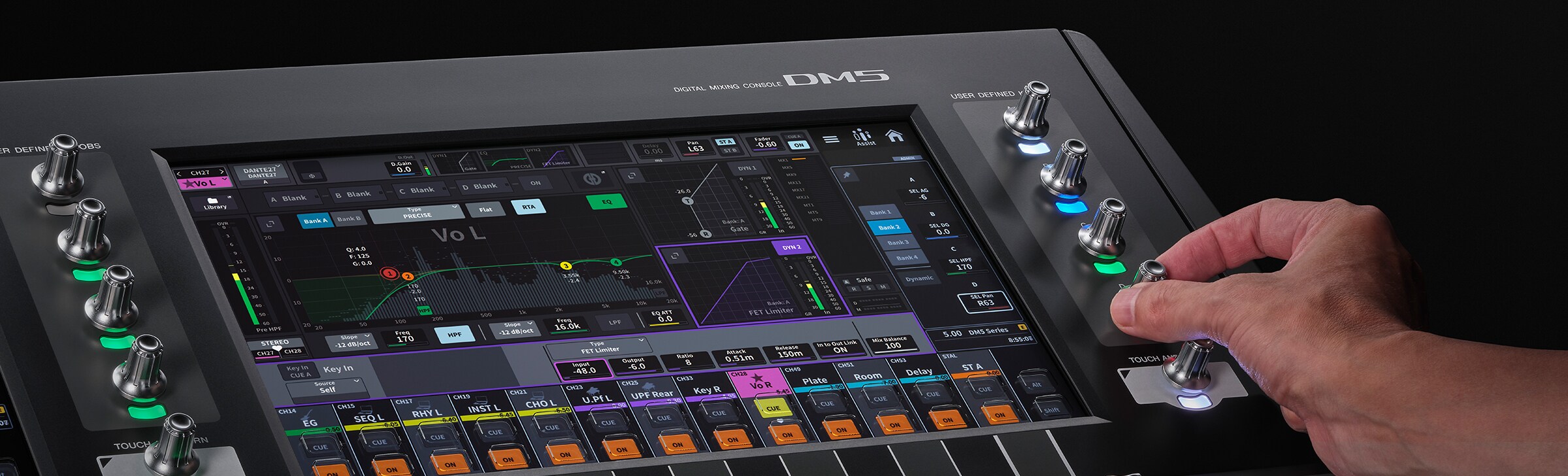The width and height of the screenshot is (1568, 476).
Task: Select the Fader -0.60 field
Action: (x=765, y=143)
